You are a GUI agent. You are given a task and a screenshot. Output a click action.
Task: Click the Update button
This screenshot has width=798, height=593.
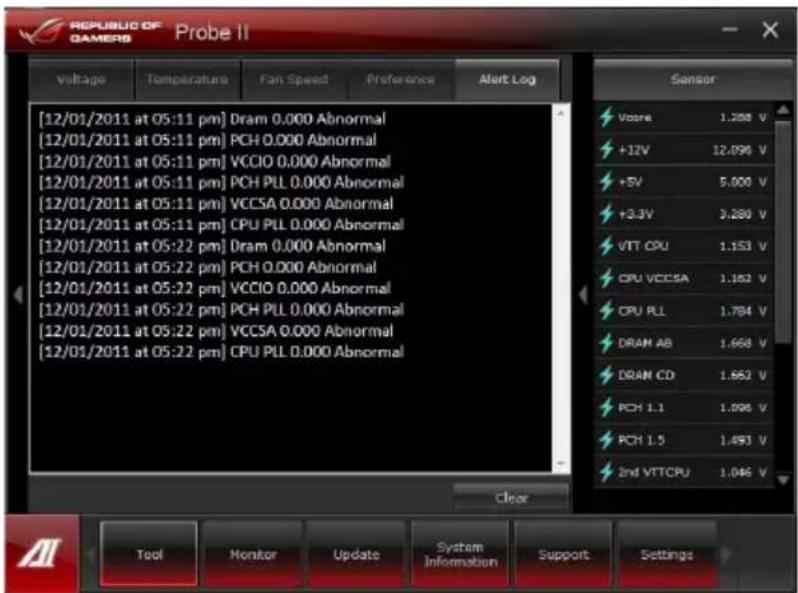(356, 554)
